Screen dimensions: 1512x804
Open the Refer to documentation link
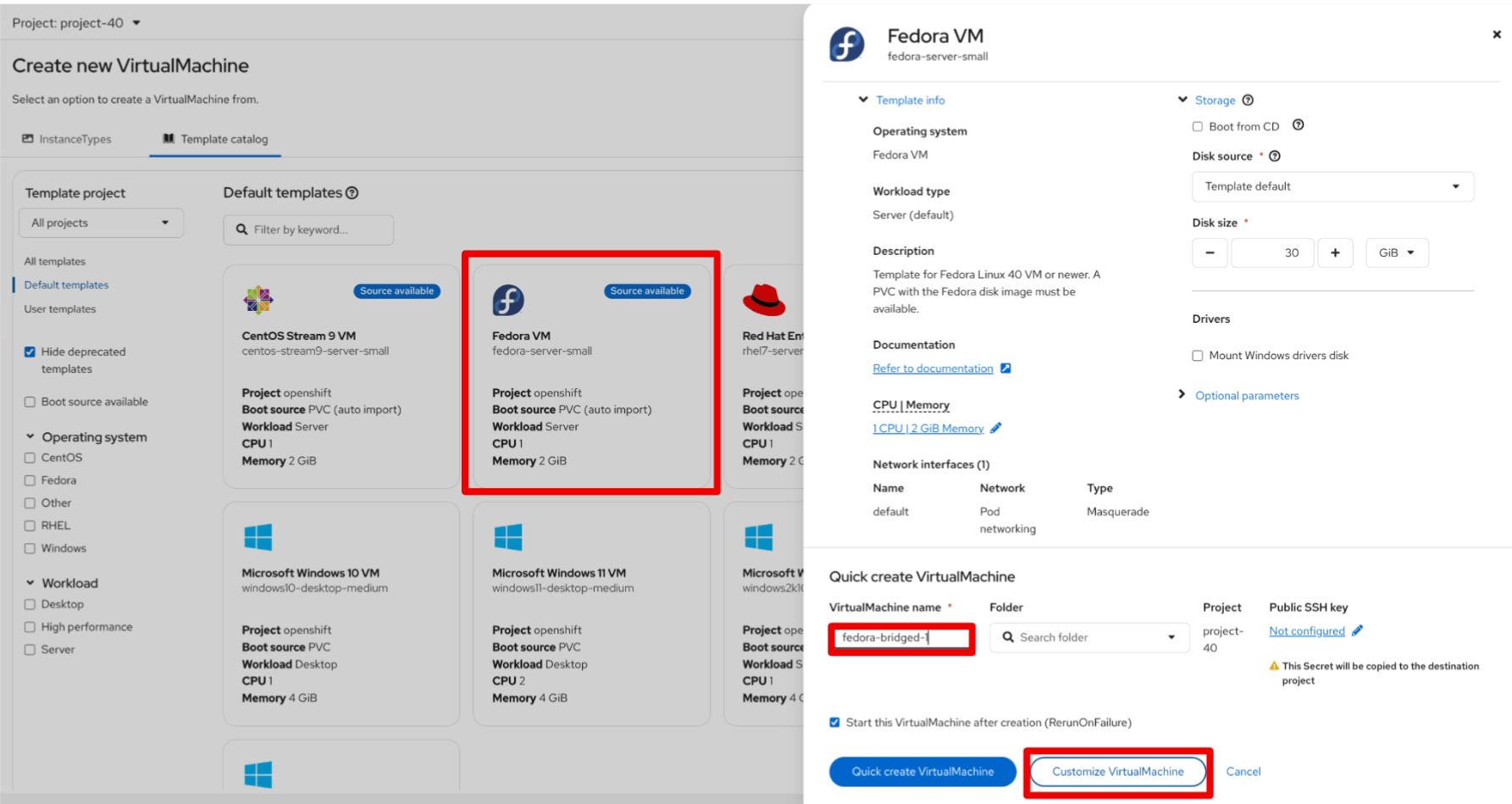coord(933,369)
